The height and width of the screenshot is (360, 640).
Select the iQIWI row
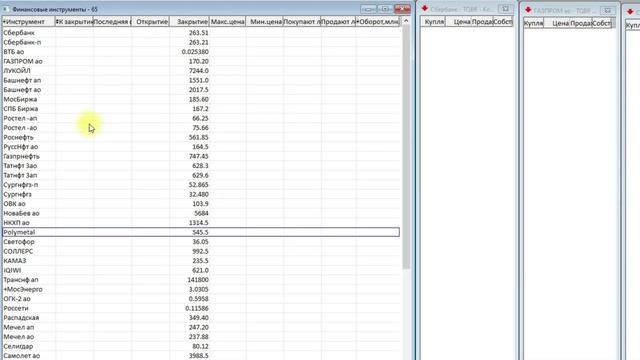click(x=201, y=270)
